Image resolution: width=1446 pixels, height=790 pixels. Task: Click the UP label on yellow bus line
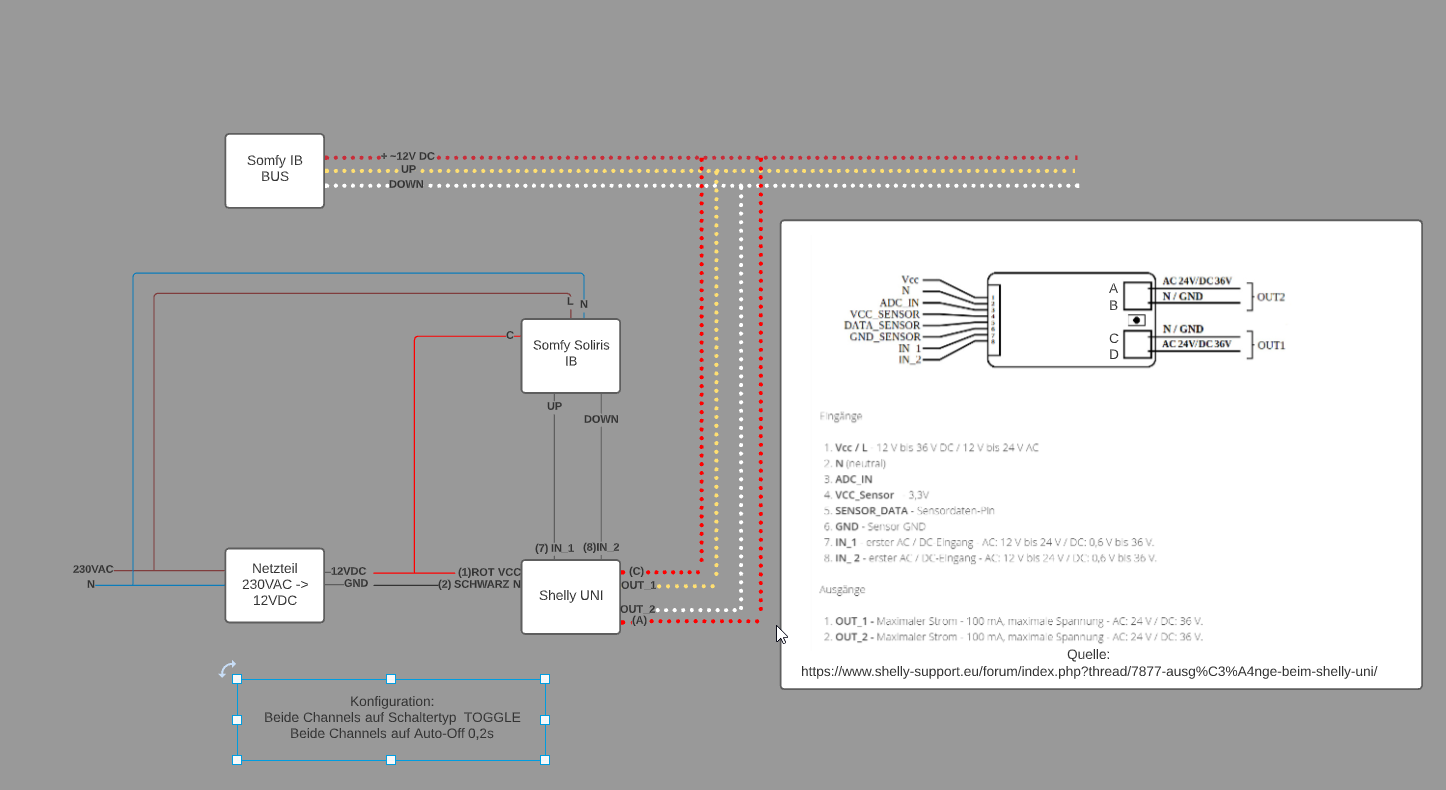[x=408, y=170]
